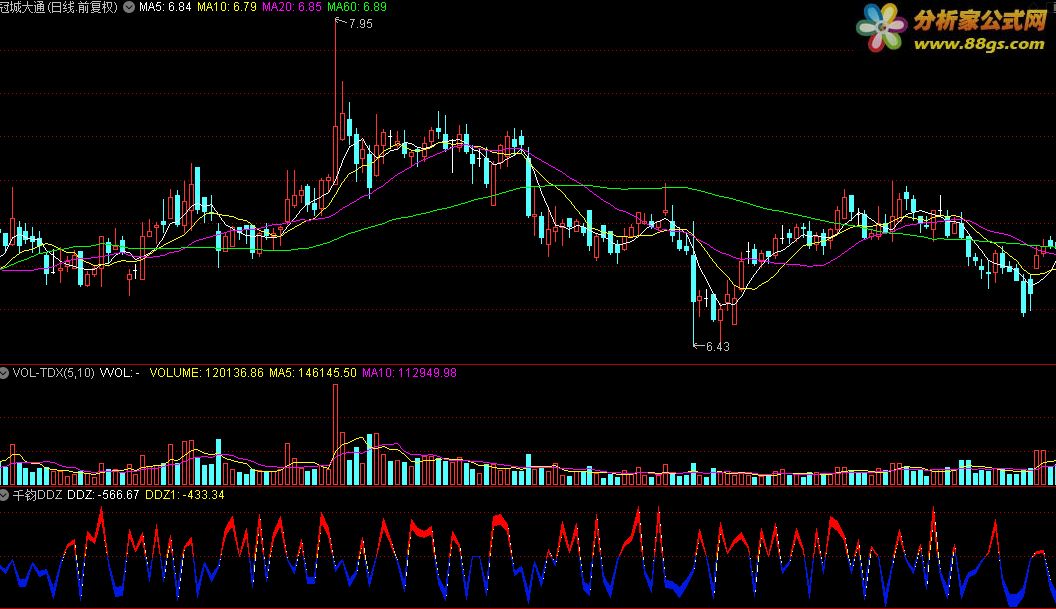Select the MA5: 6.84 label
Screen dimensions: 1056x609
click(x=165, y=7)
